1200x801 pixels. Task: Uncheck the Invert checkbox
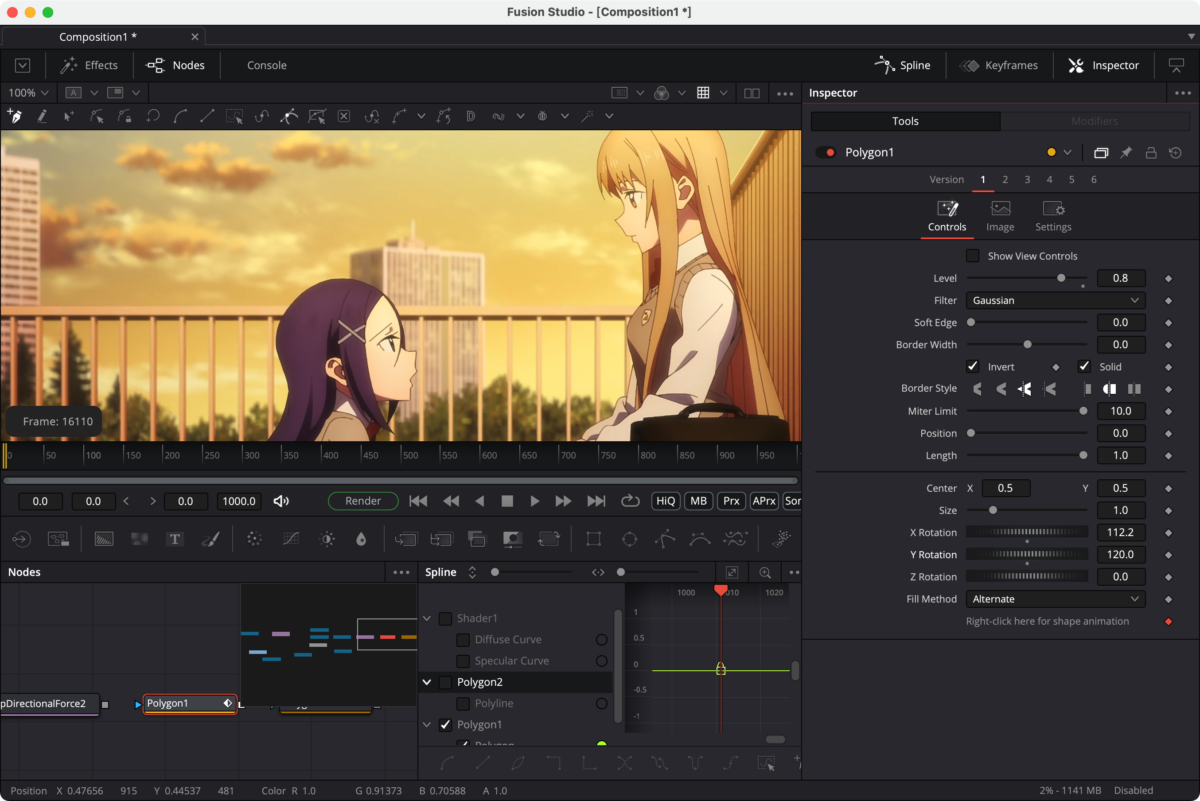click(x=973, y=366)
